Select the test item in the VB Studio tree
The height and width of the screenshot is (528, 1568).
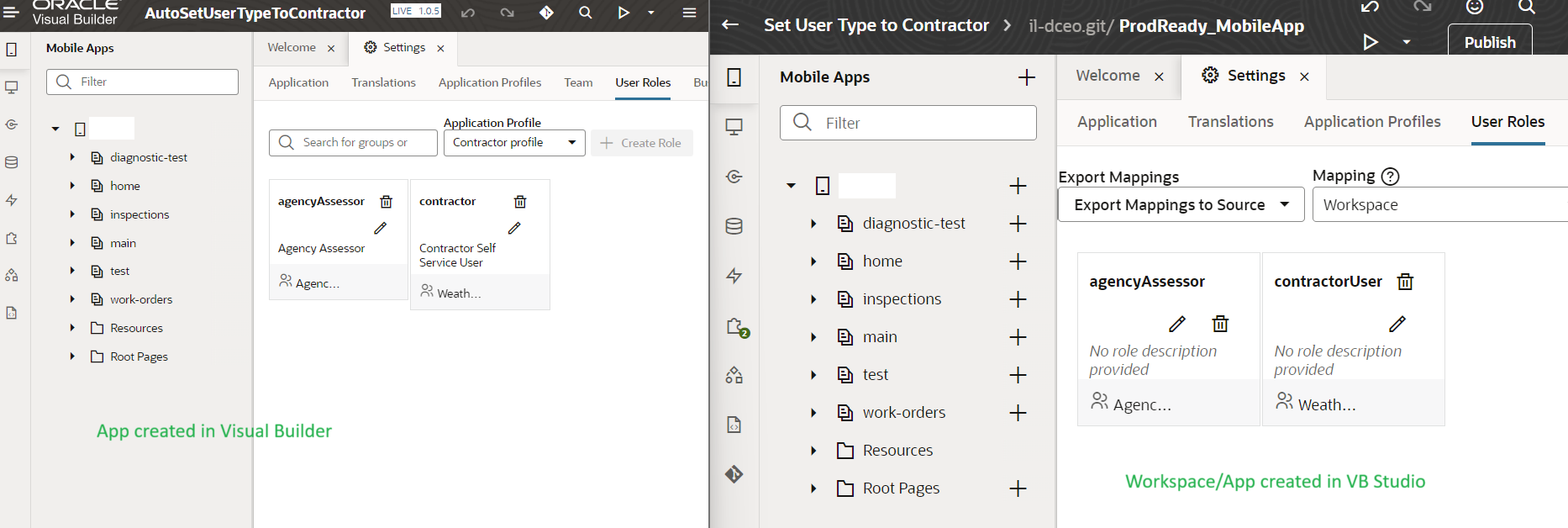coord(875,375)
